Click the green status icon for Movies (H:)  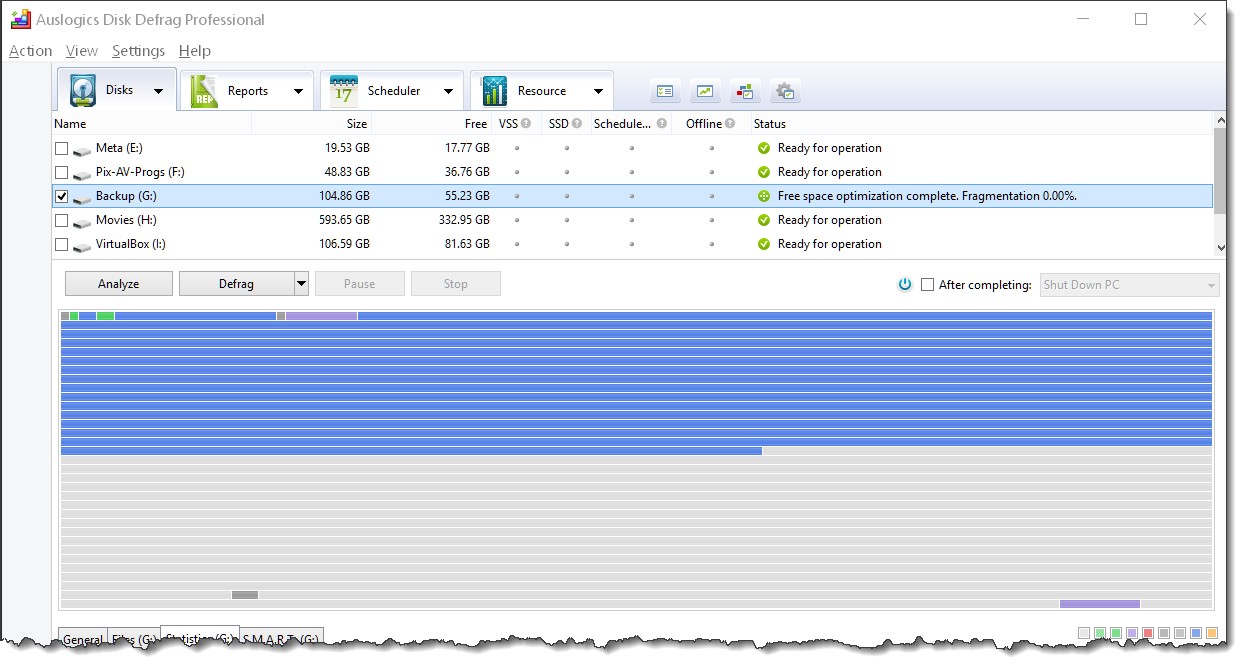[764, 220]
